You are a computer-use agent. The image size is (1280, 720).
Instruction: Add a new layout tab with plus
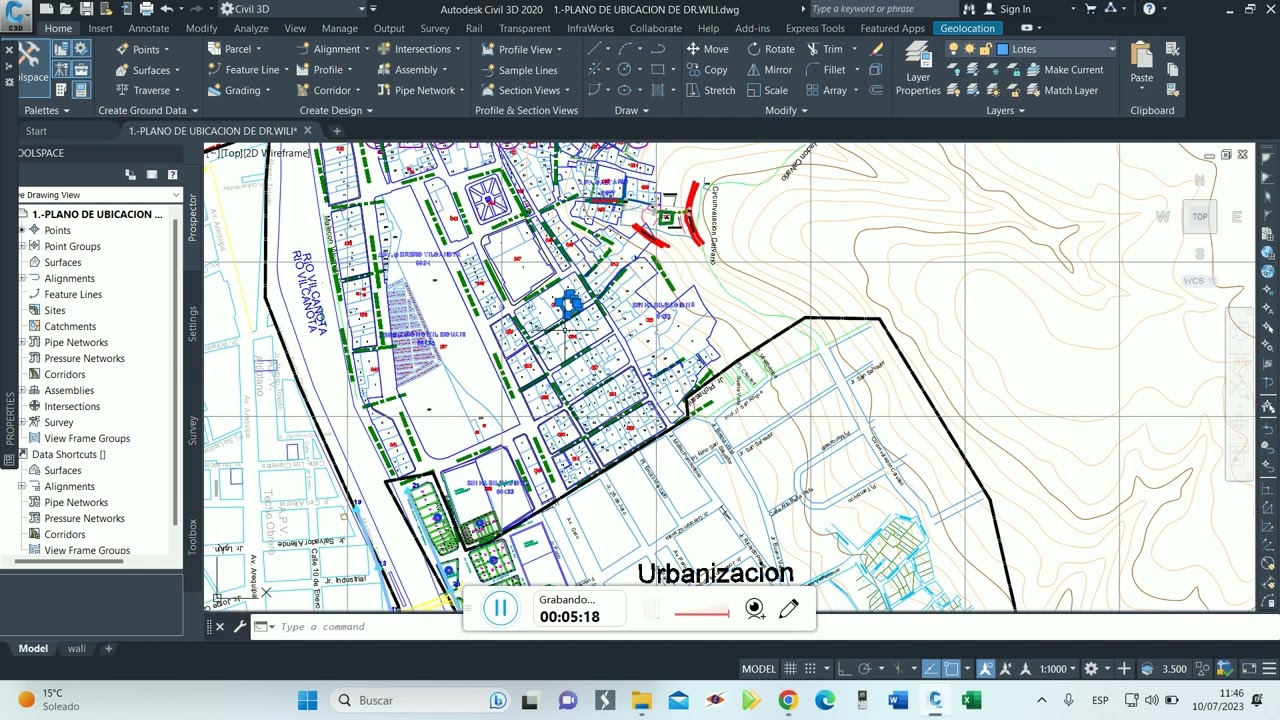tap(109, 649)
